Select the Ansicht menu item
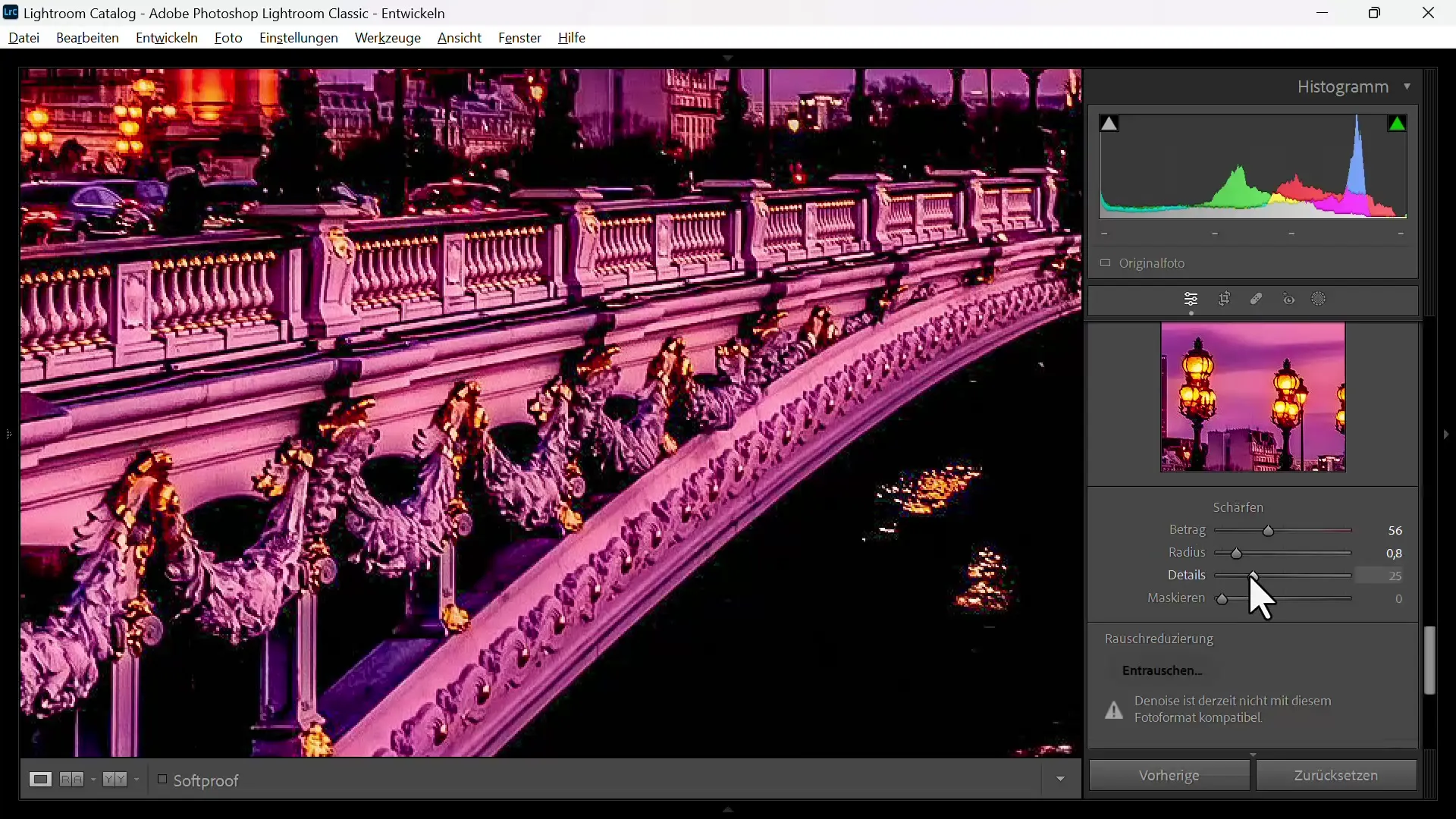 click(459, 37)
